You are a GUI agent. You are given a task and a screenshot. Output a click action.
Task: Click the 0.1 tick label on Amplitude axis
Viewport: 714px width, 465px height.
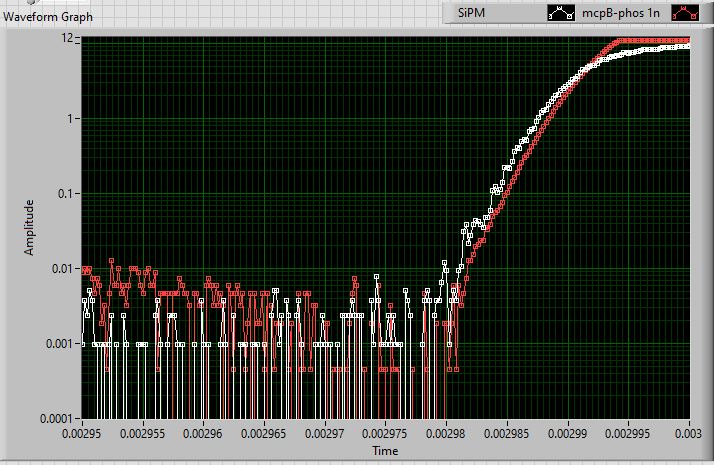pos(68,193)
